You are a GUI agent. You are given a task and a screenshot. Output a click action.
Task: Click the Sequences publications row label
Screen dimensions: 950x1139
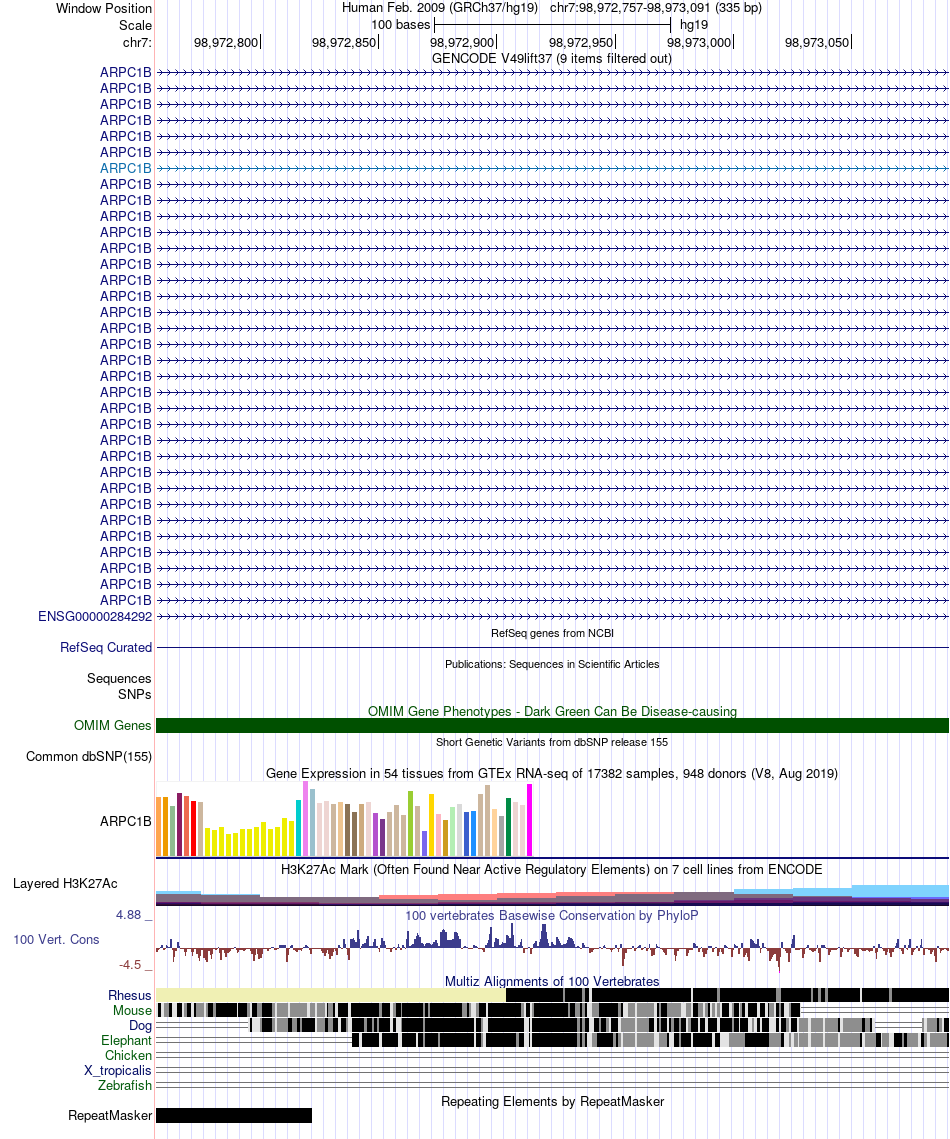(119, 678)
